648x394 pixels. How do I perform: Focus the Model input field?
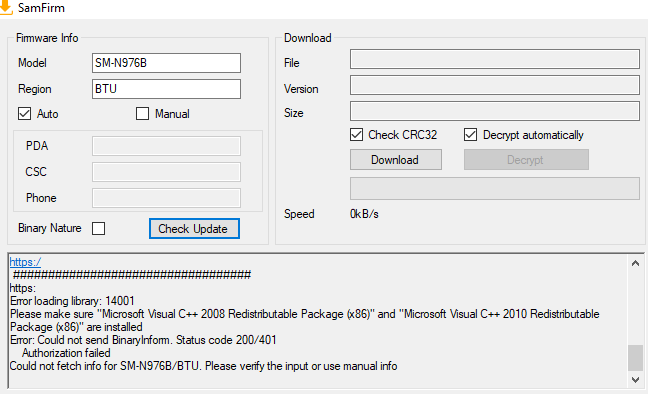[166, 63]
